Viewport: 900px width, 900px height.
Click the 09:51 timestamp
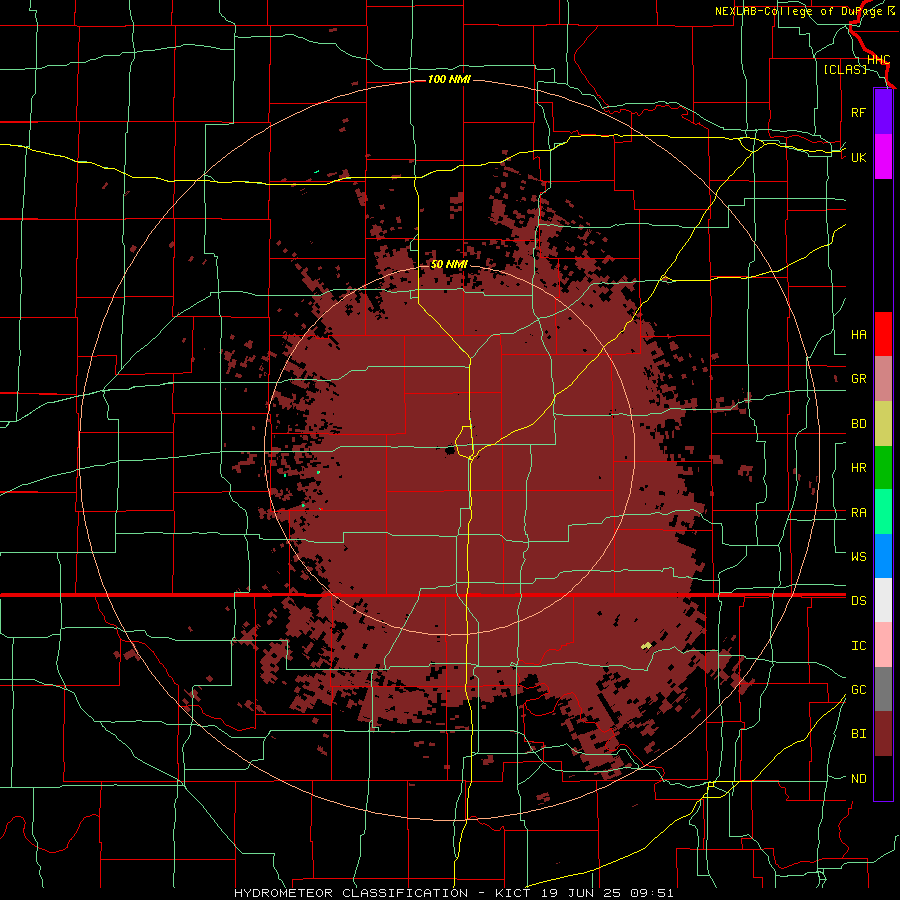651,893
